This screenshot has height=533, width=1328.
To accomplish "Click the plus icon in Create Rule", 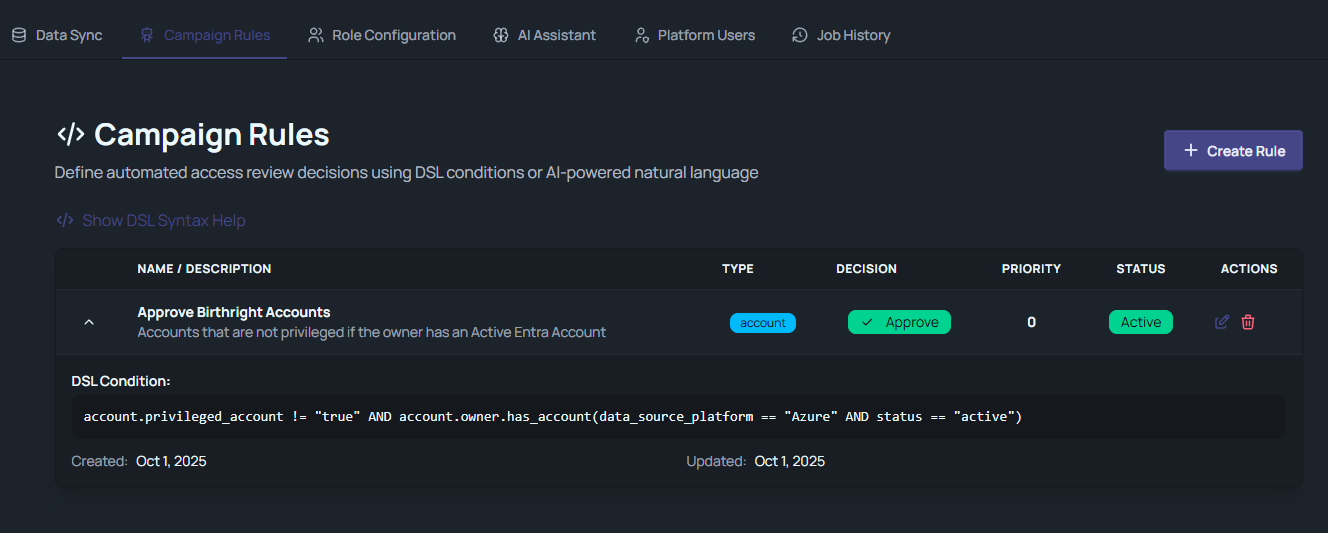I will (x=1190, y=151).
